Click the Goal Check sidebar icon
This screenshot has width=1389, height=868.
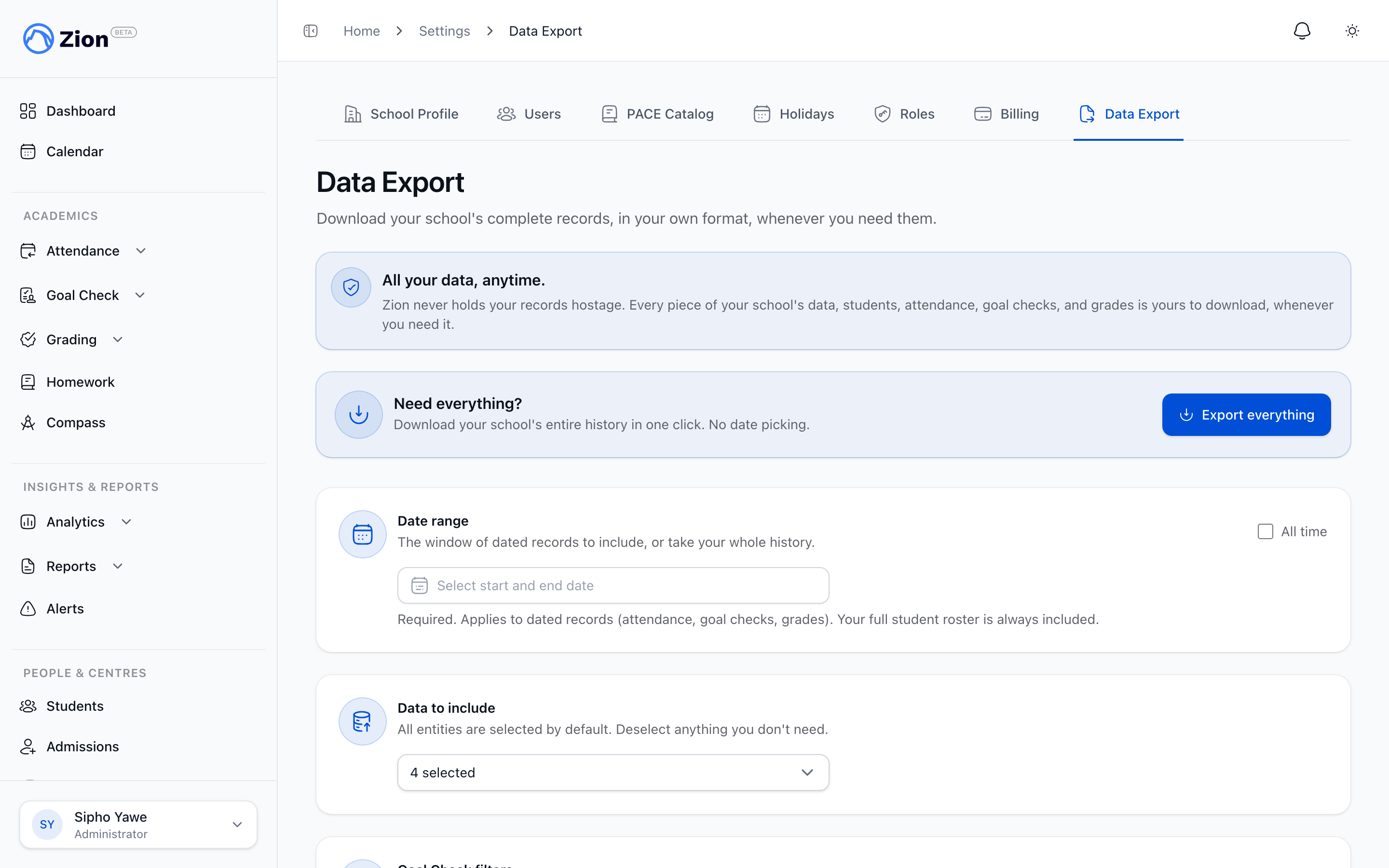tap(28, 295)
